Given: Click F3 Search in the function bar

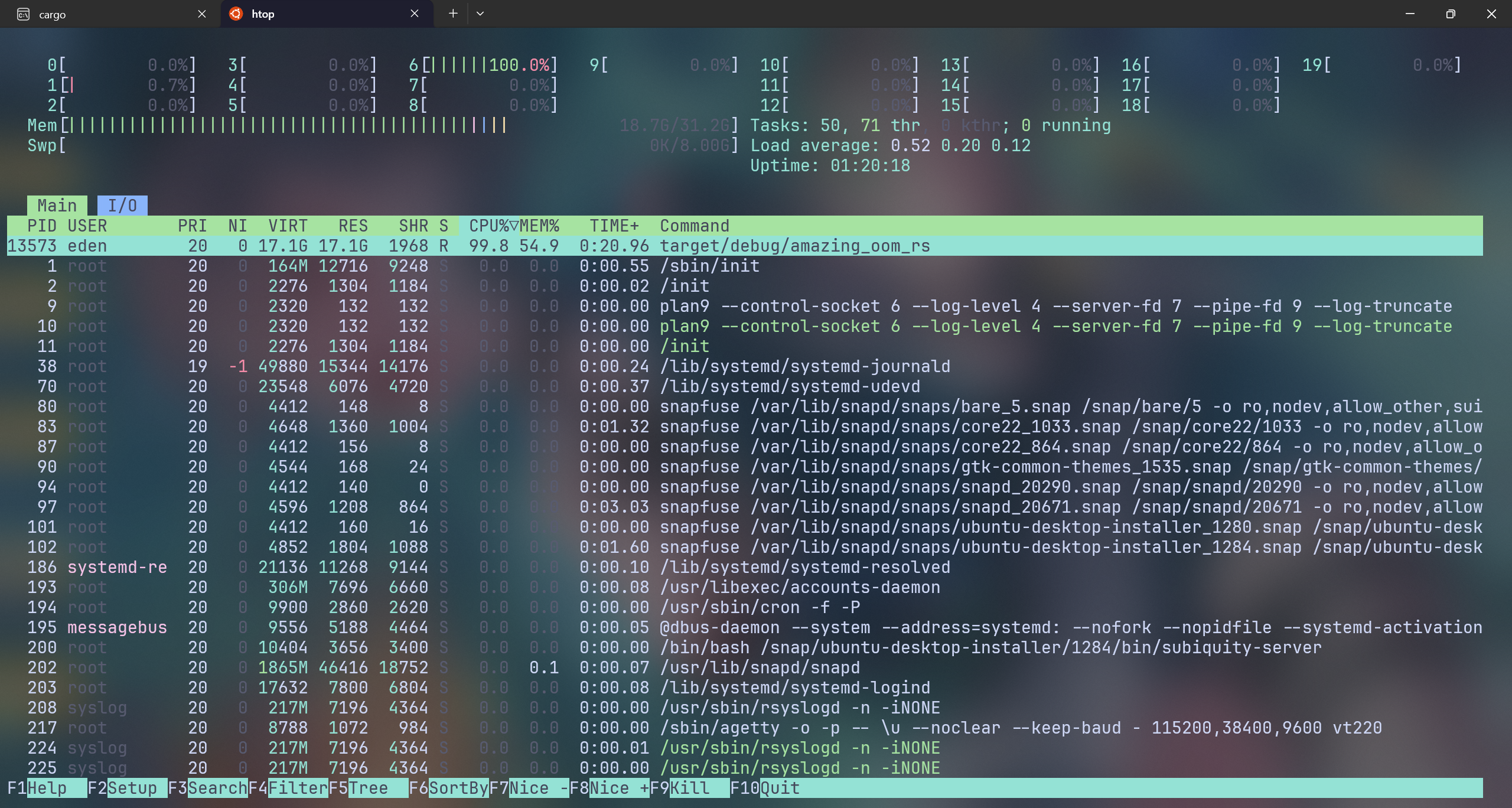Looking at the screenshot, I should (208, 788).
